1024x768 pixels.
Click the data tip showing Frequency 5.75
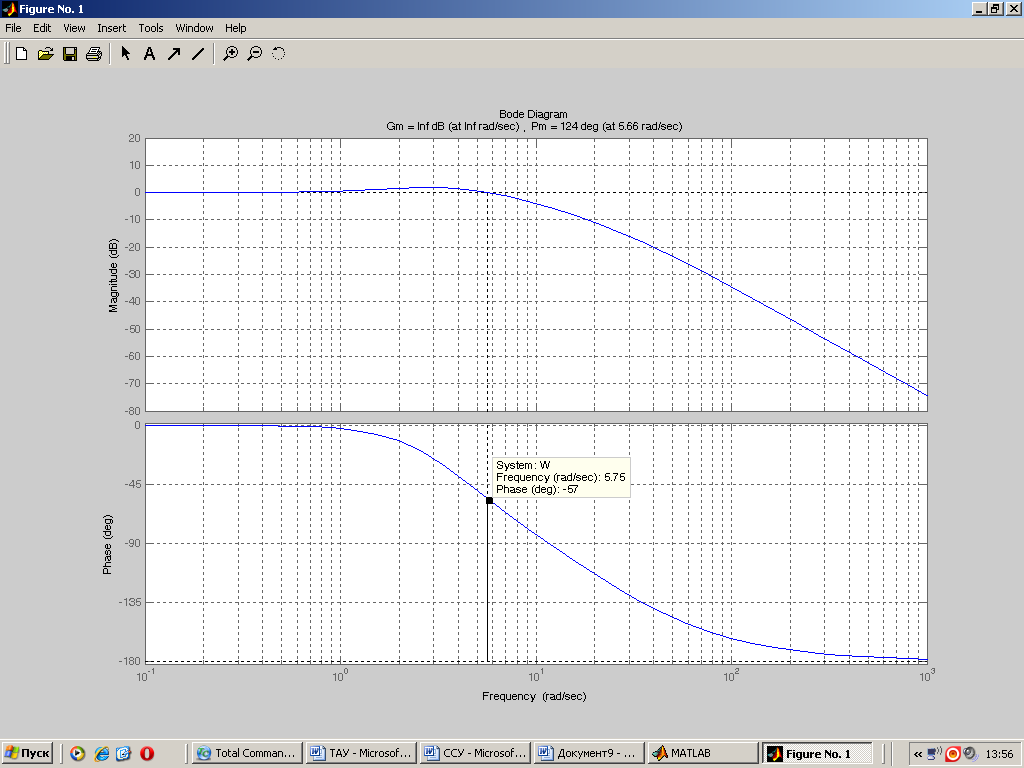[x=560, y=477]
